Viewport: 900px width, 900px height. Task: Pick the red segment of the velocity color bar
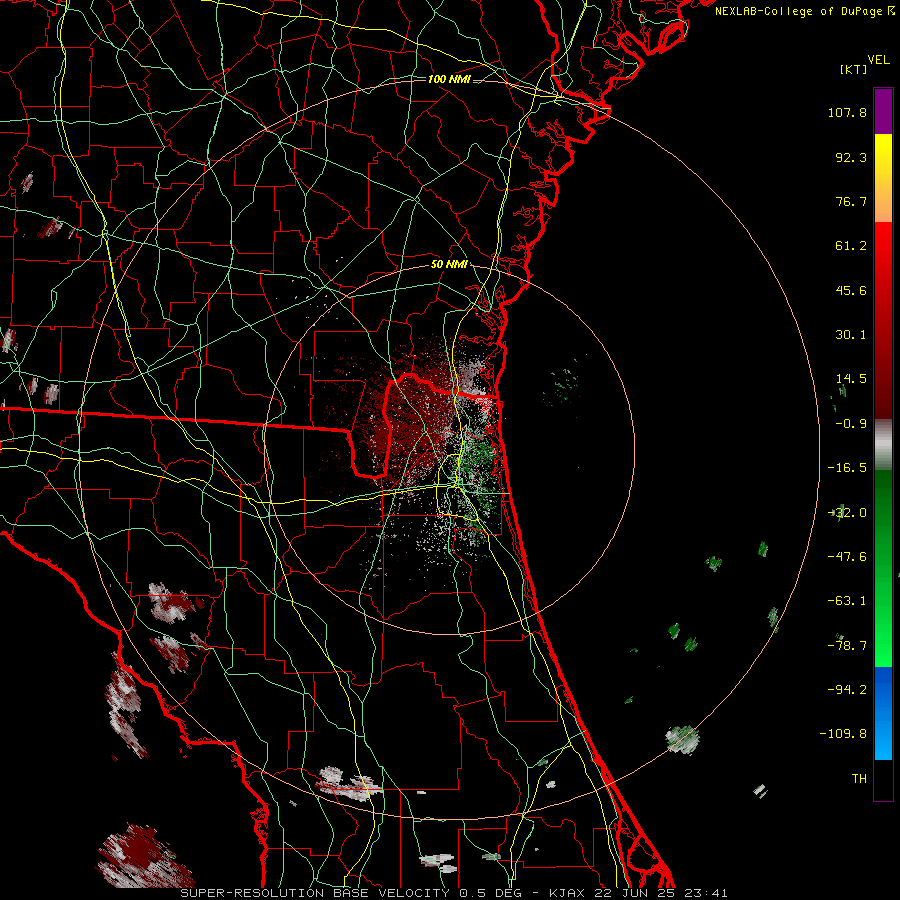(x=883, y=320)
